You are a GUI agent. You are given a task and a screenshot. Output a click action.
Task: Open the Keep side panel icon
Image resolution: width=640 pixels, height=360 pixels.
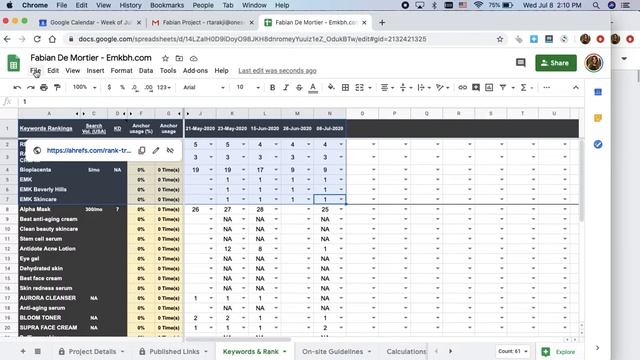pyautogui.click(x=598, y=118)
